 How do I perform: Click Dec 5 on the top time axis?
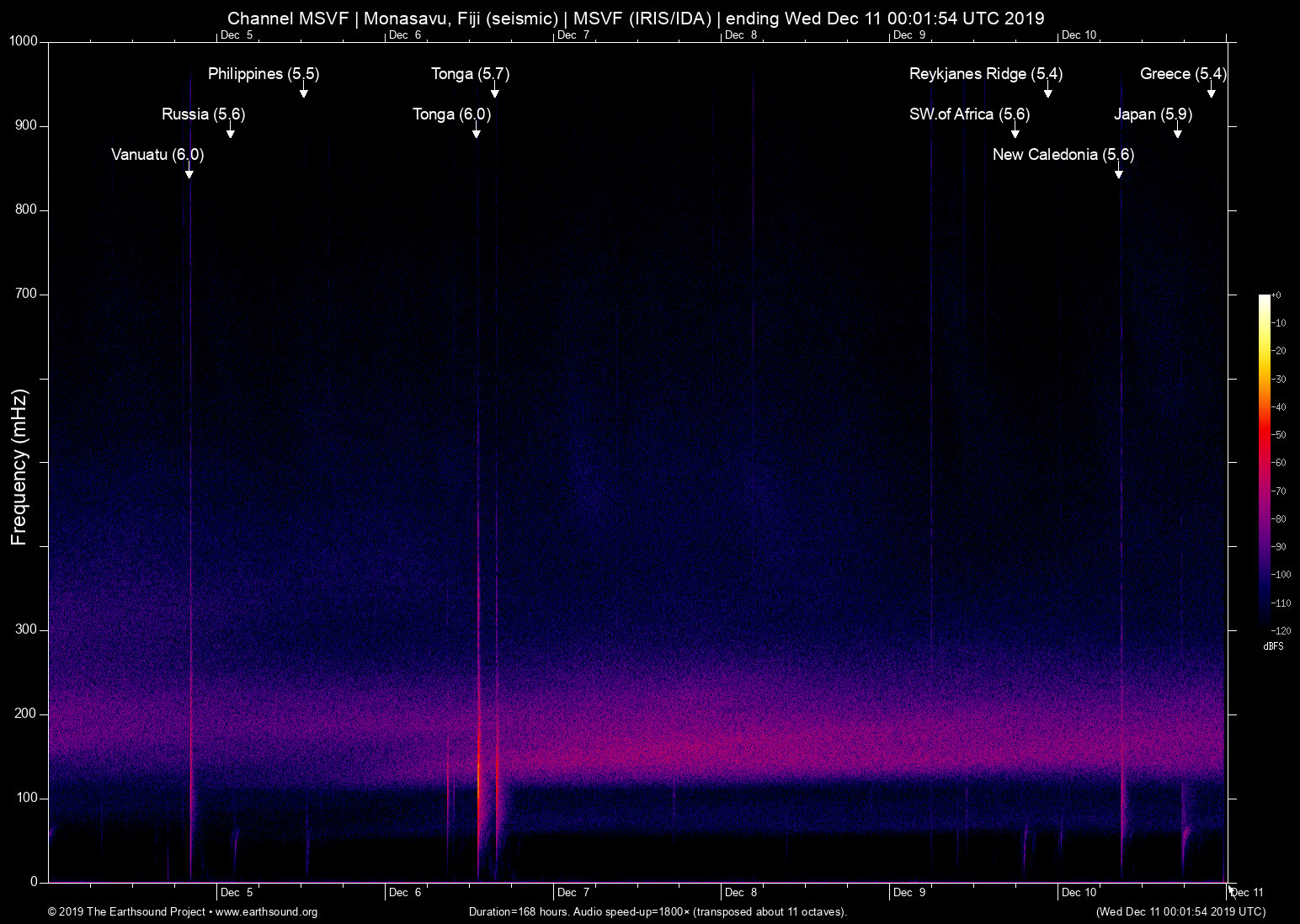(237, 35)
